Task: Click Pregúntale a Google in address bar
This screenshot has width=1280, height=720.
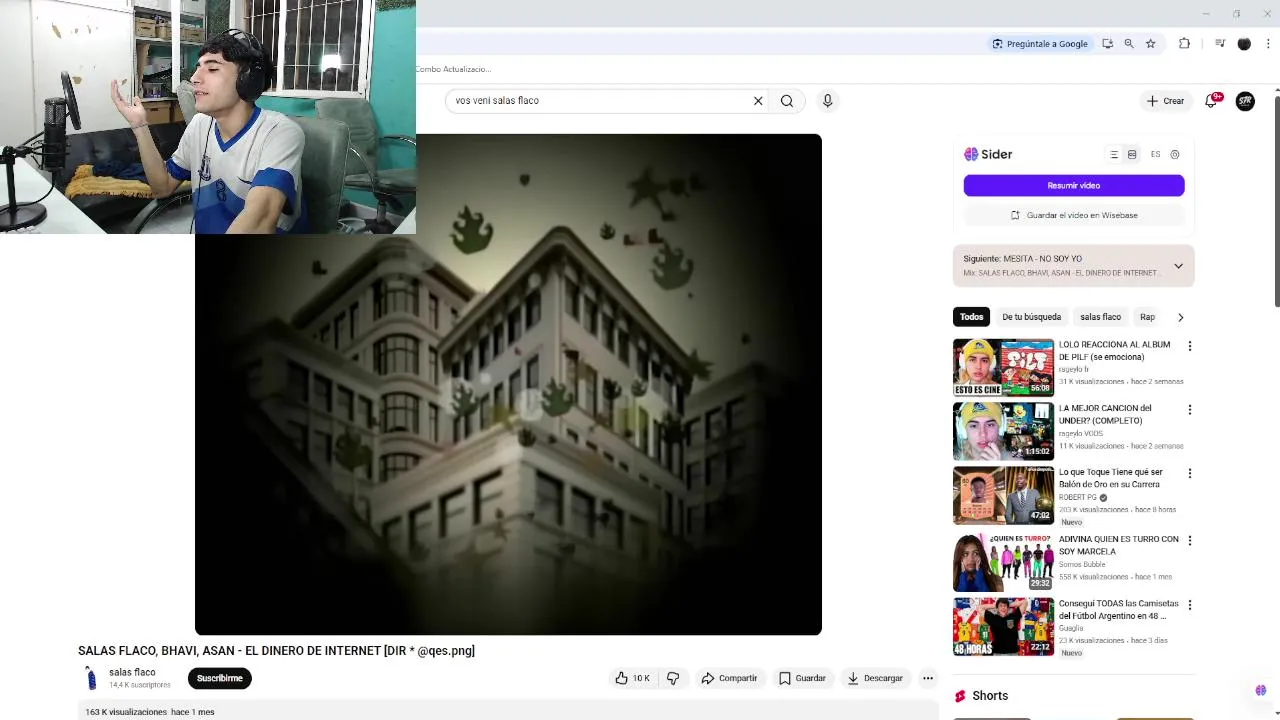Action: (1039, 44)
